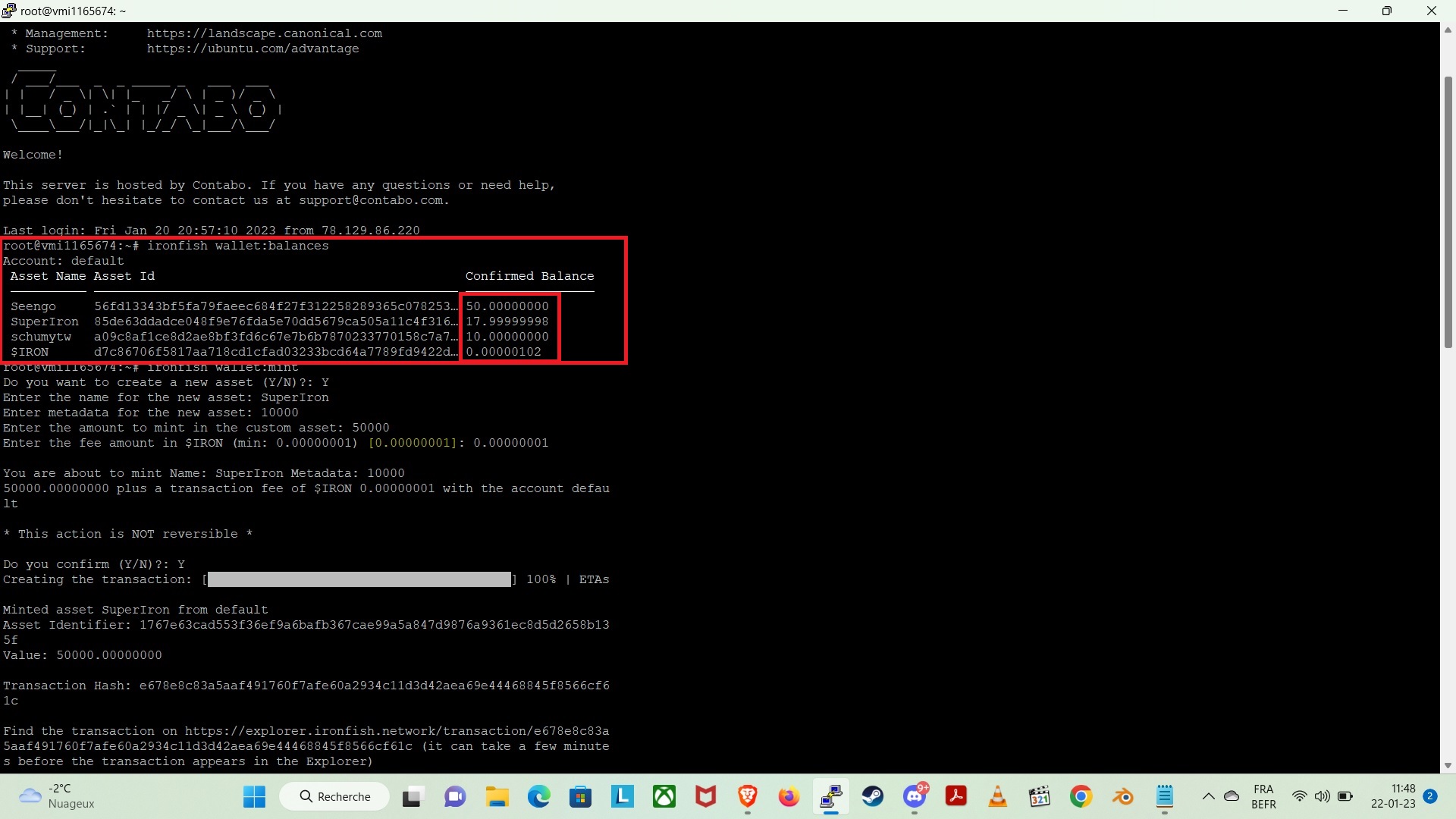Launch Blender from the taskbar

tap(1123, 796)
